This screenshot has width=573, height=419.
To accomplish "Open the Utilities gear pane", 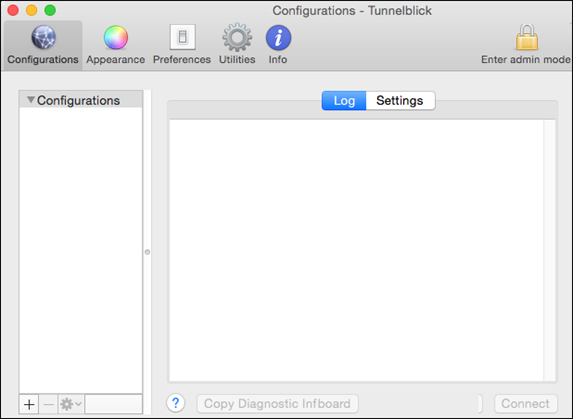I will tap(237, 45).
